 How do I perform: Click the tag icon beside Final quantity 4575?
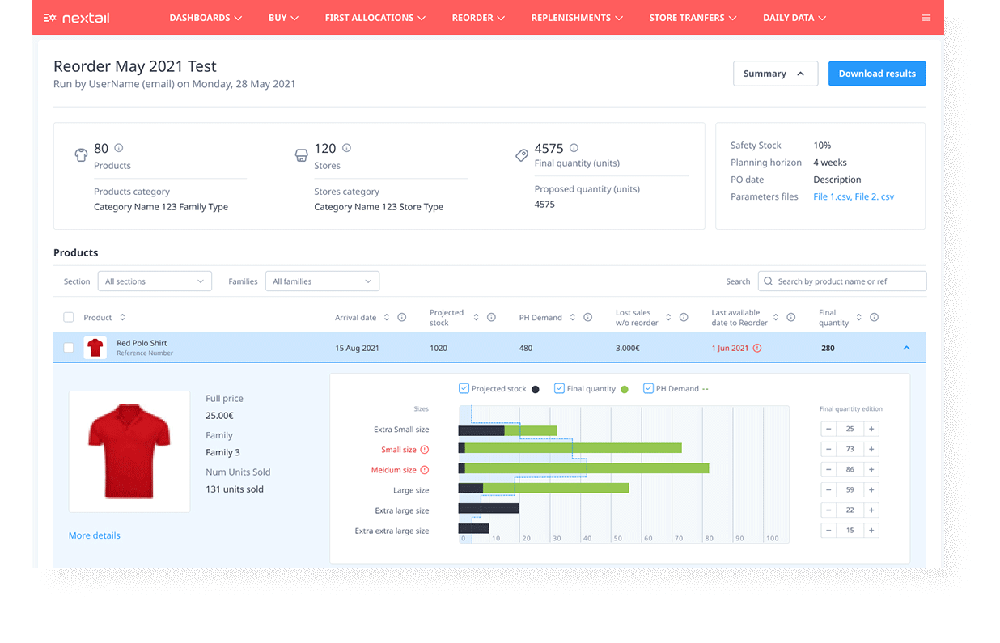click(521, 155)
